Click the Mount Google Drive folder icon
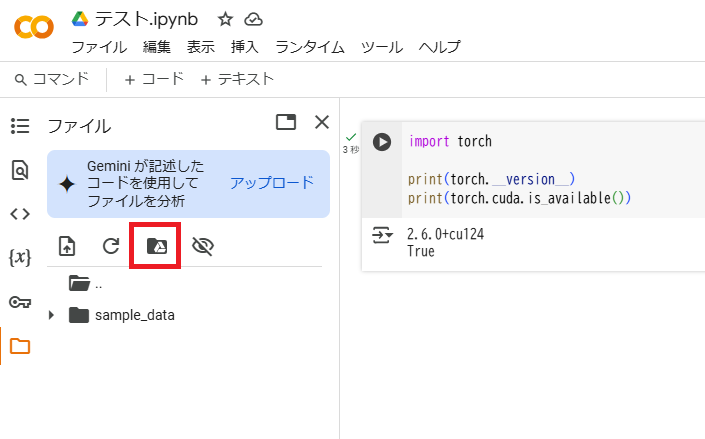This screenshot has height=439, width=705. coord(156,246)
